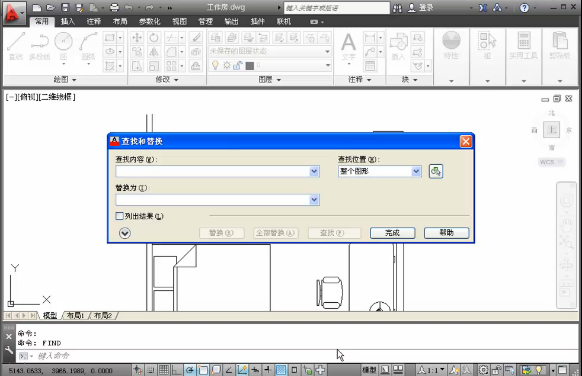Switch to the 布局1 layout tab

coord(75,315)
